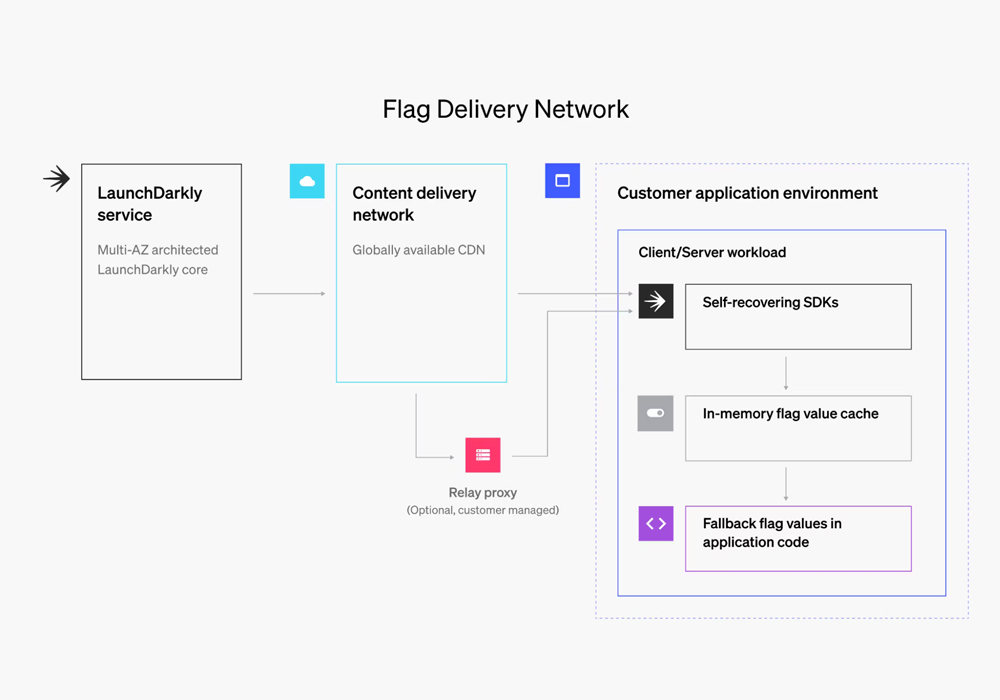Click the light blue cloud CDN icon
The height and width of the screenshot is (700, 1000).
[307, 181]
